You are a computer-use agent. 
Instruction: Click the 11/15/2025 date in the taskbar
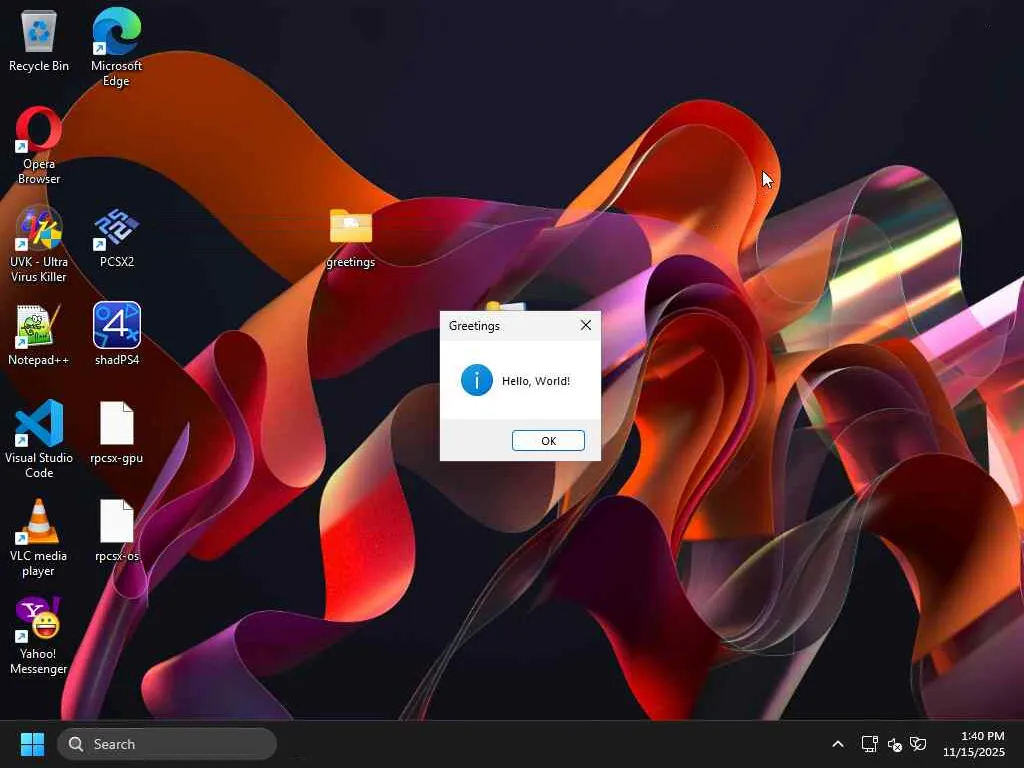click(x=974, y=752)
